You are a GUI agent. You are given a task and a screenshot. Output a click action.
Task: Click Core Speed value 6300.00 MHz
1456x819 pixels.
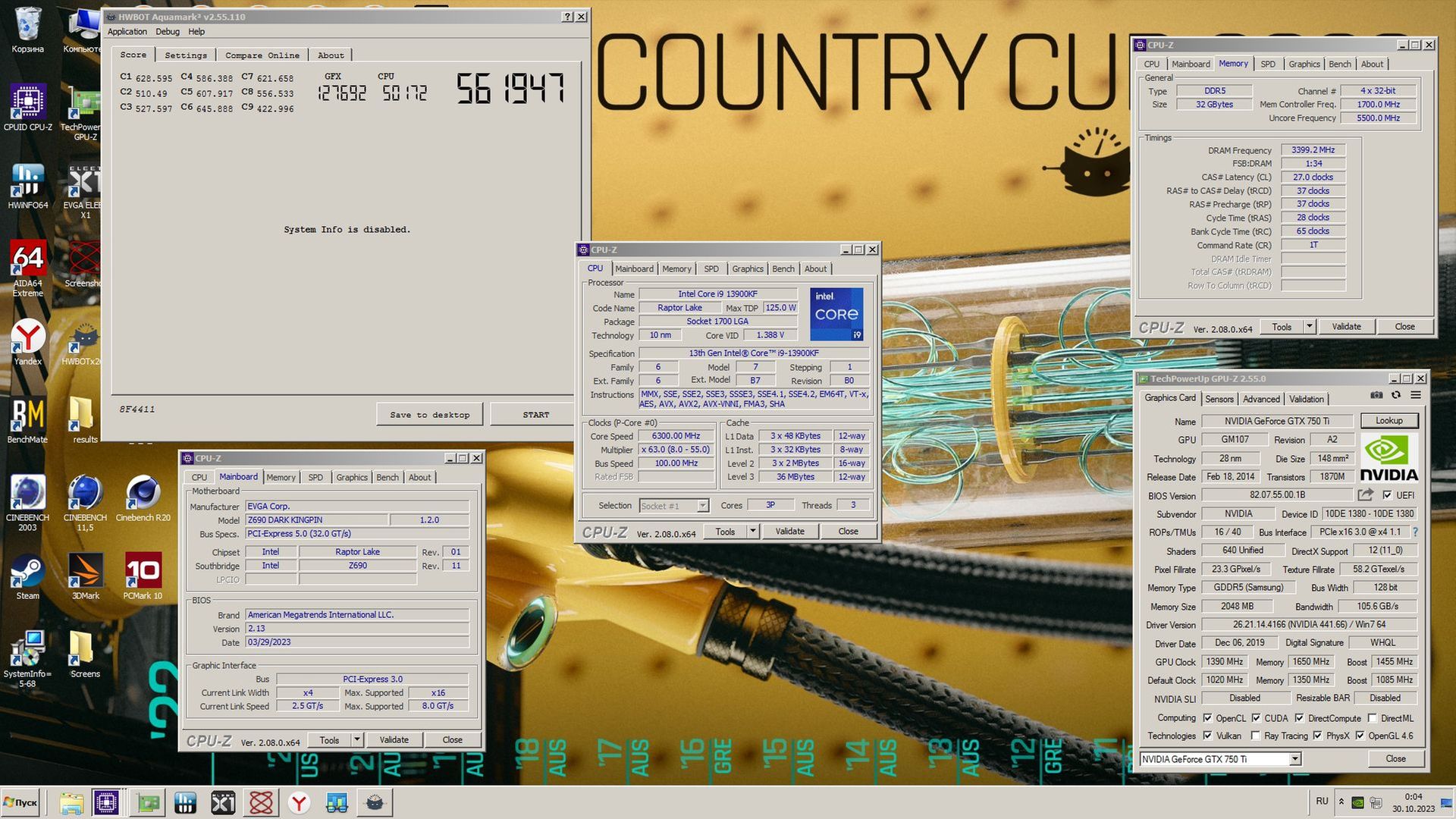[x=676, y=436]
